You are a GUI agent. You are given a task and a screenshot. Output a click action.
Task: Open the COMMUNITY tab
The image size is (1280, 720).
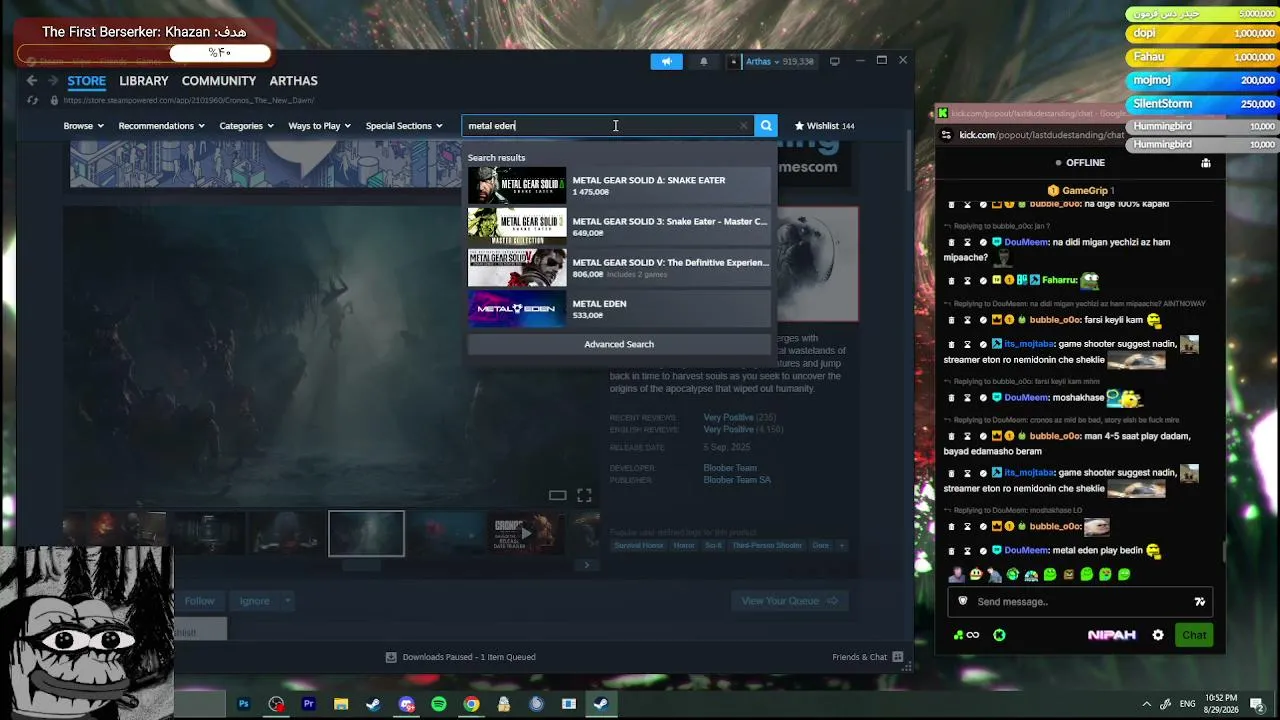click(219, 81)
